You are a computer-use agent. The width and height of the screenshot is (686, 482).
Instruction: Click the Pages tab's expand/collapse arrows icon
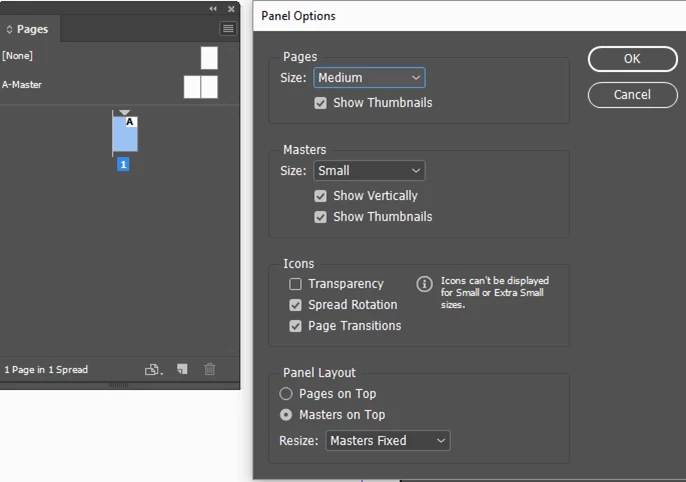[x=9, y=29]
